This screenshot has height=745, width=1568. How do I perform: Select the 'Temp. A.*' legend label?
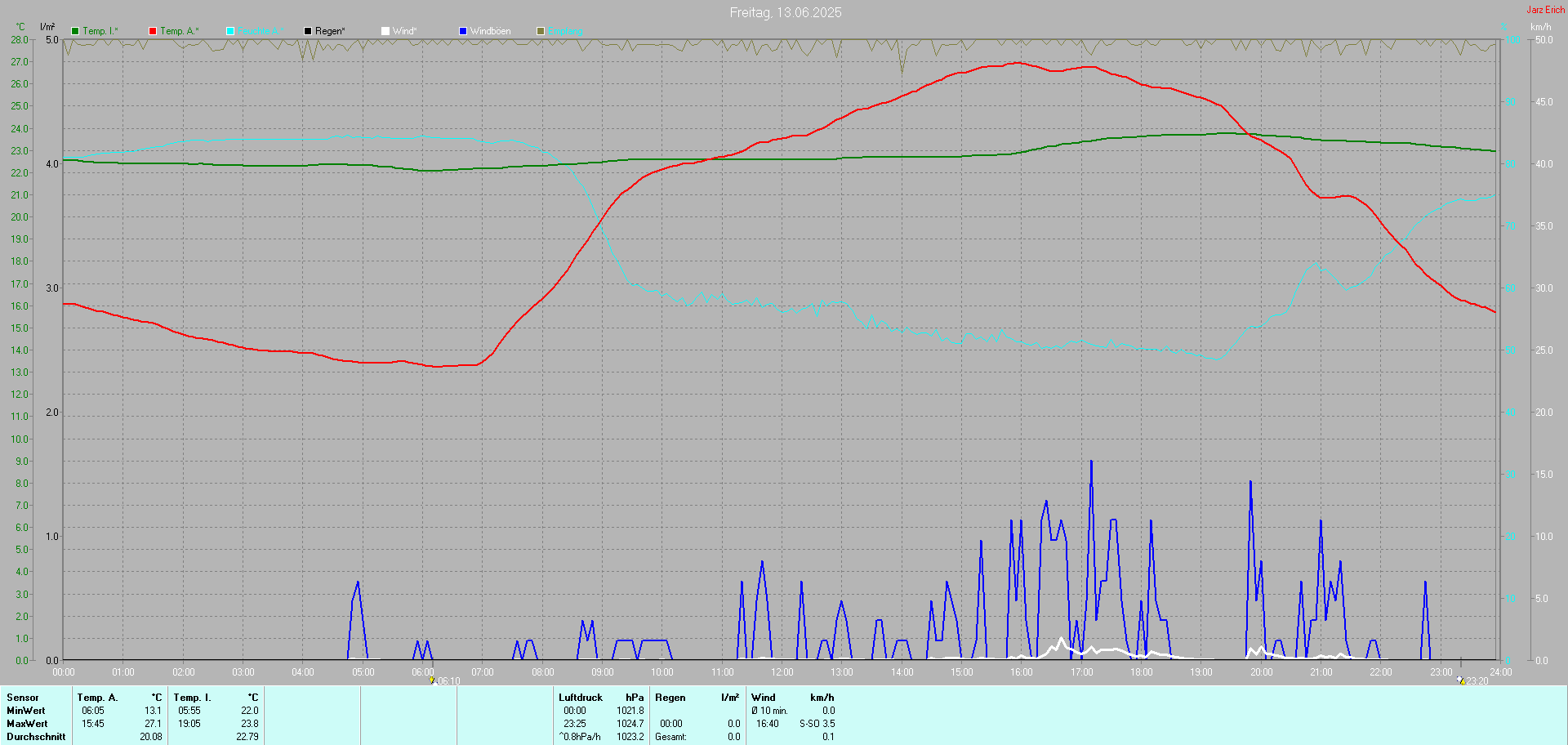[180, 31]
